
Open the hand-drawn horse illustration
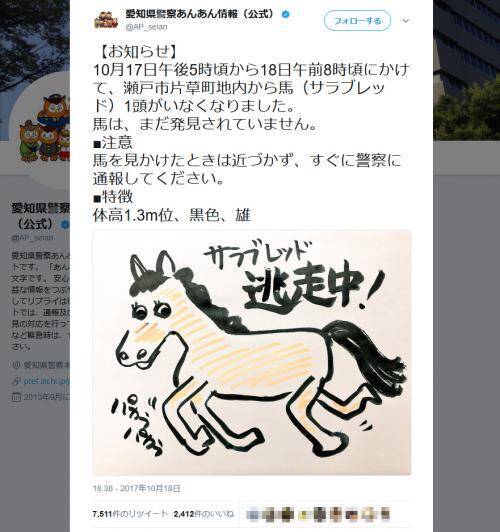(252, 353)
